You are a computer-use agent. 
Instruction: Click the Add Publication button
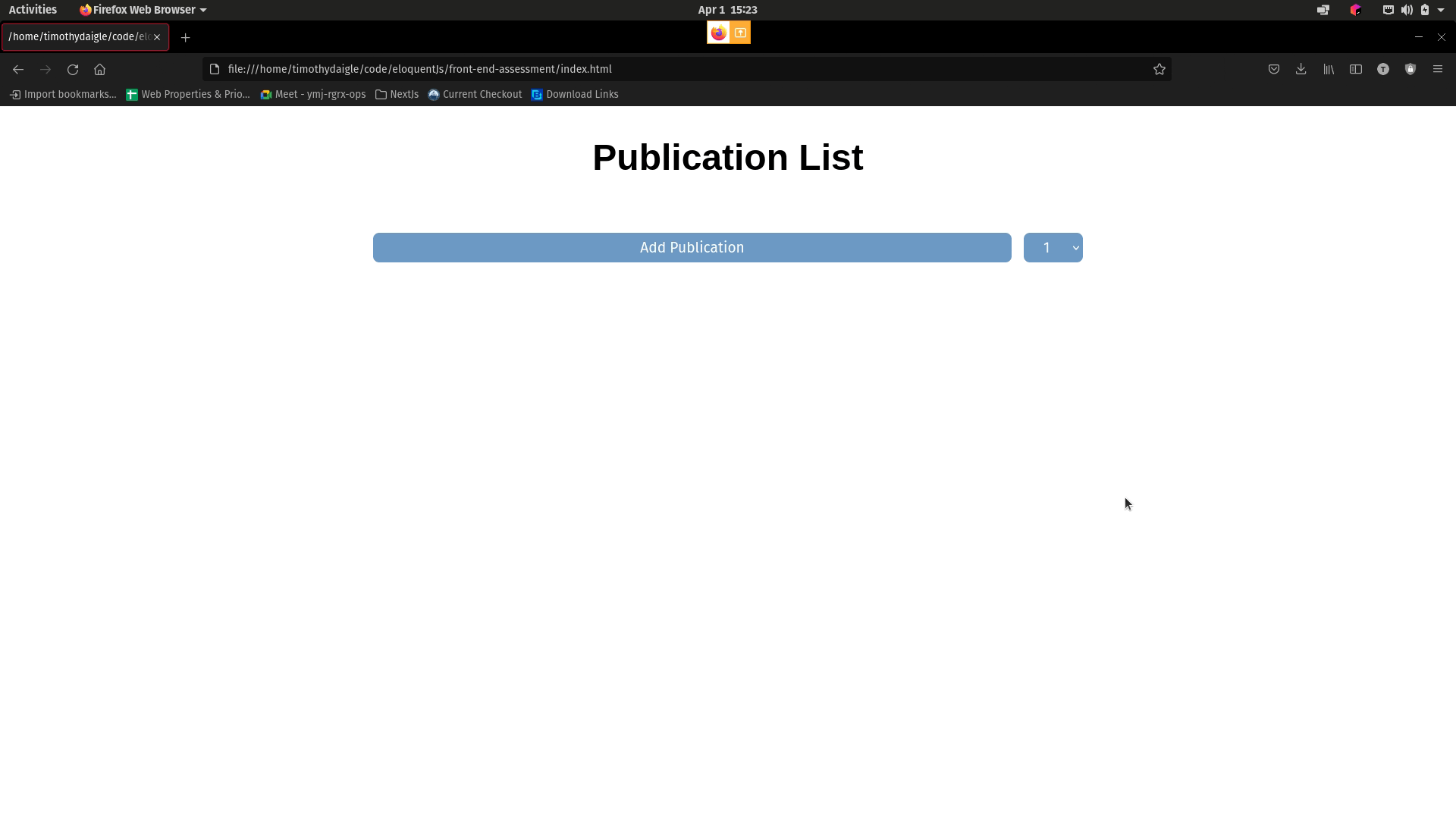coord(692,247)
